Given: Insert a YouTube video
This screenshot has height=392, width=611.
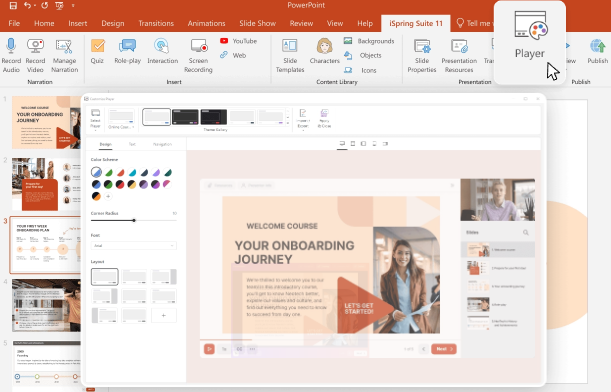Looking at the screenshot, I should (238, 41).
